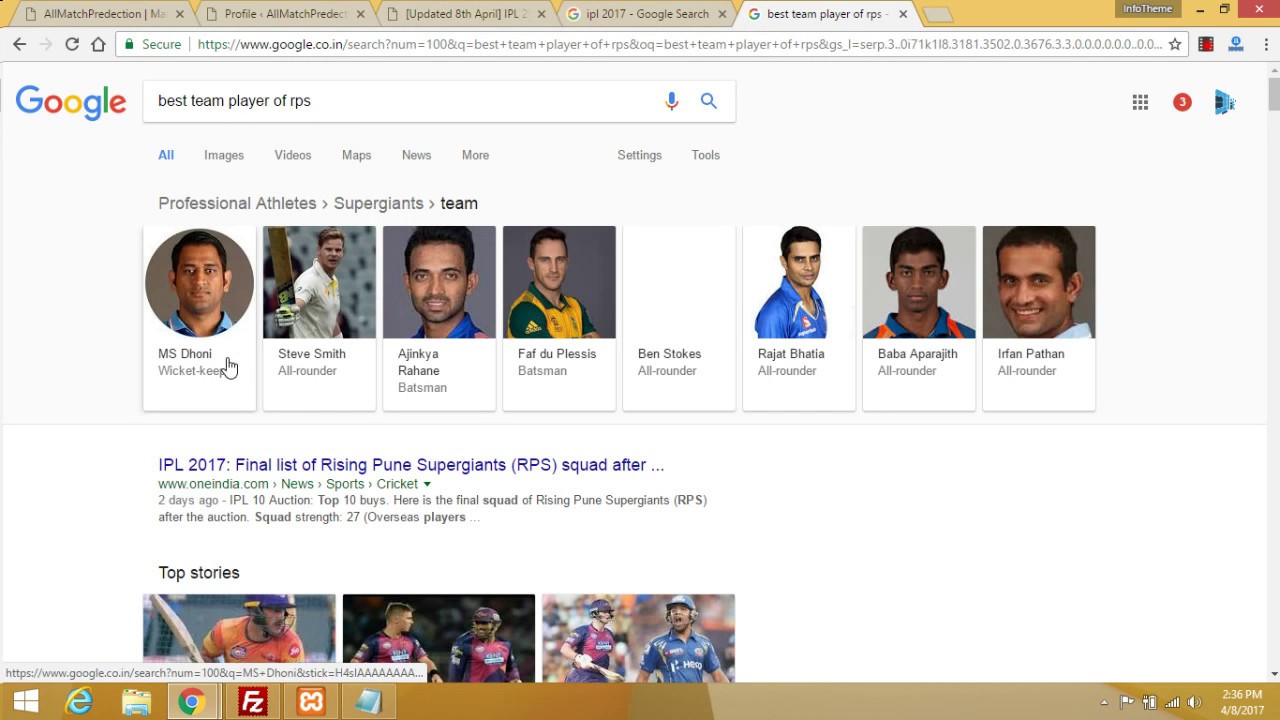The height and width of the screenshot is (720, 1280).
Task: Select the News search filter
Action: pyautogui.click(x=416, y=155)
